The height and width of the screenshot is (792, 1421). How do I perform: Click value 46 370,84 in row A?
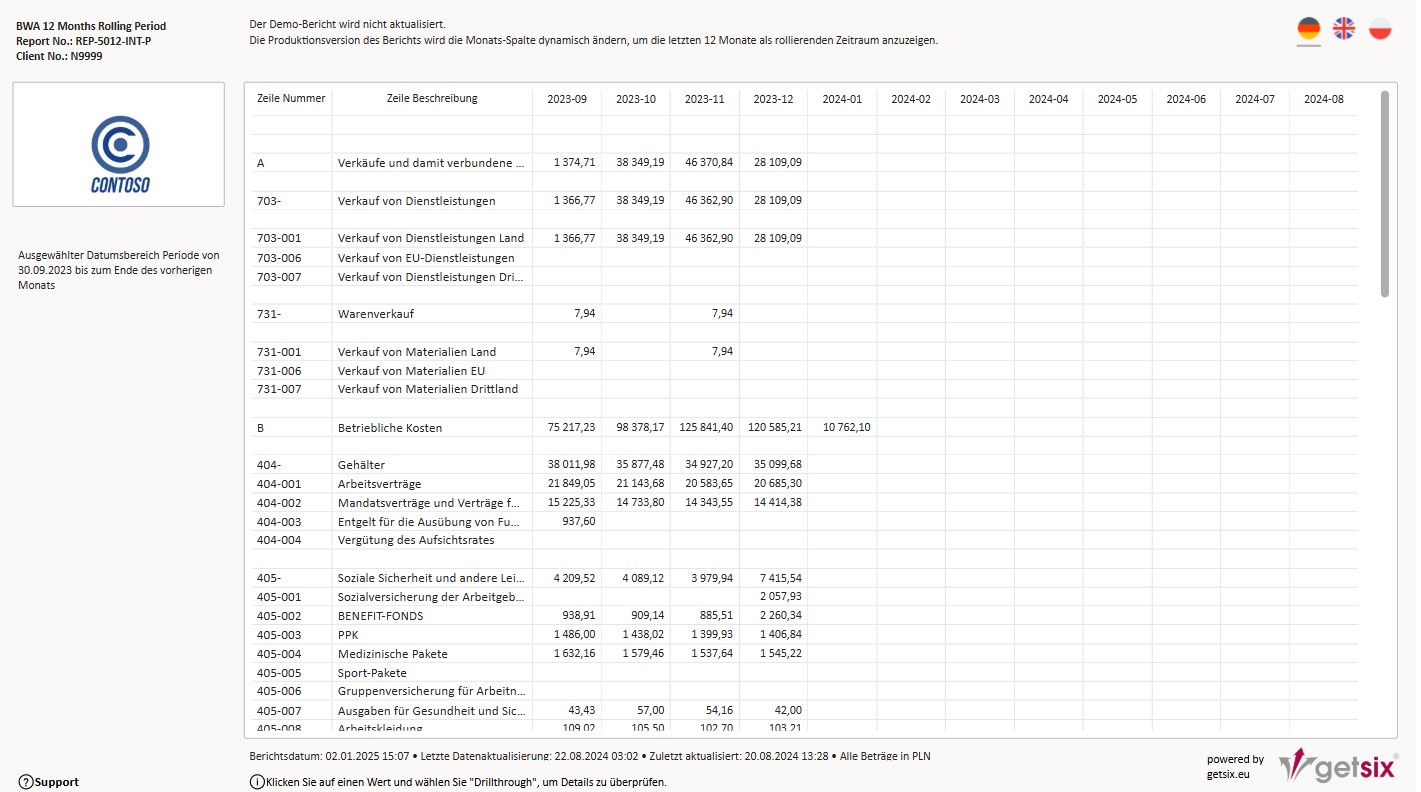tap(709, 162)
